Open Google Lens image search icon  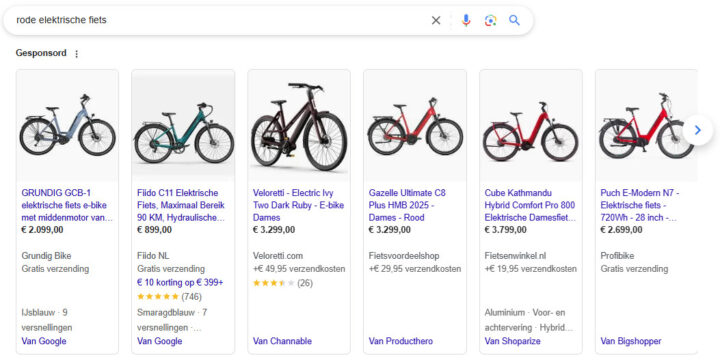pyautogui.click(x=490, y=20)
